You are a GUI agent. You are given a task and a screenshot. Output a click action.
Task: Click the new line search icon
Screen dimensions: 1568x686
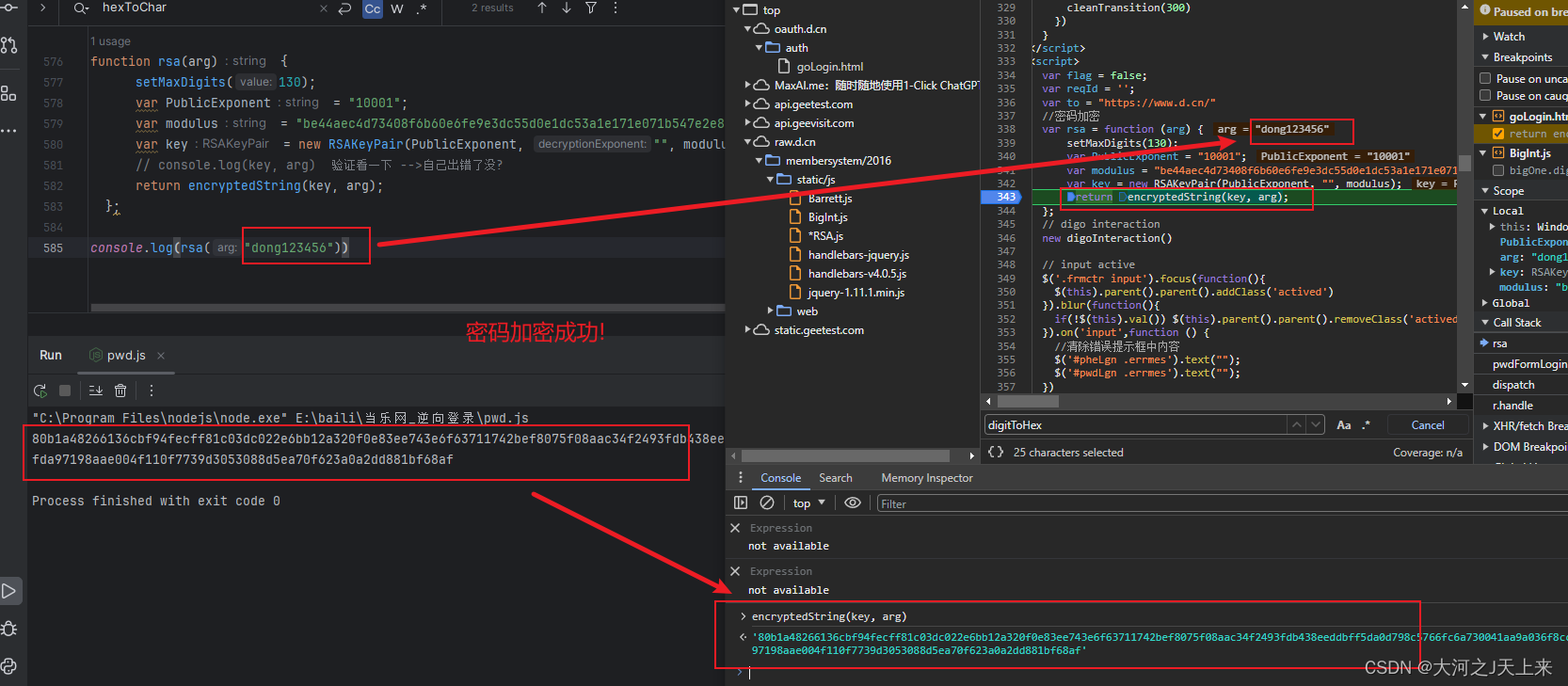[344, 8]
